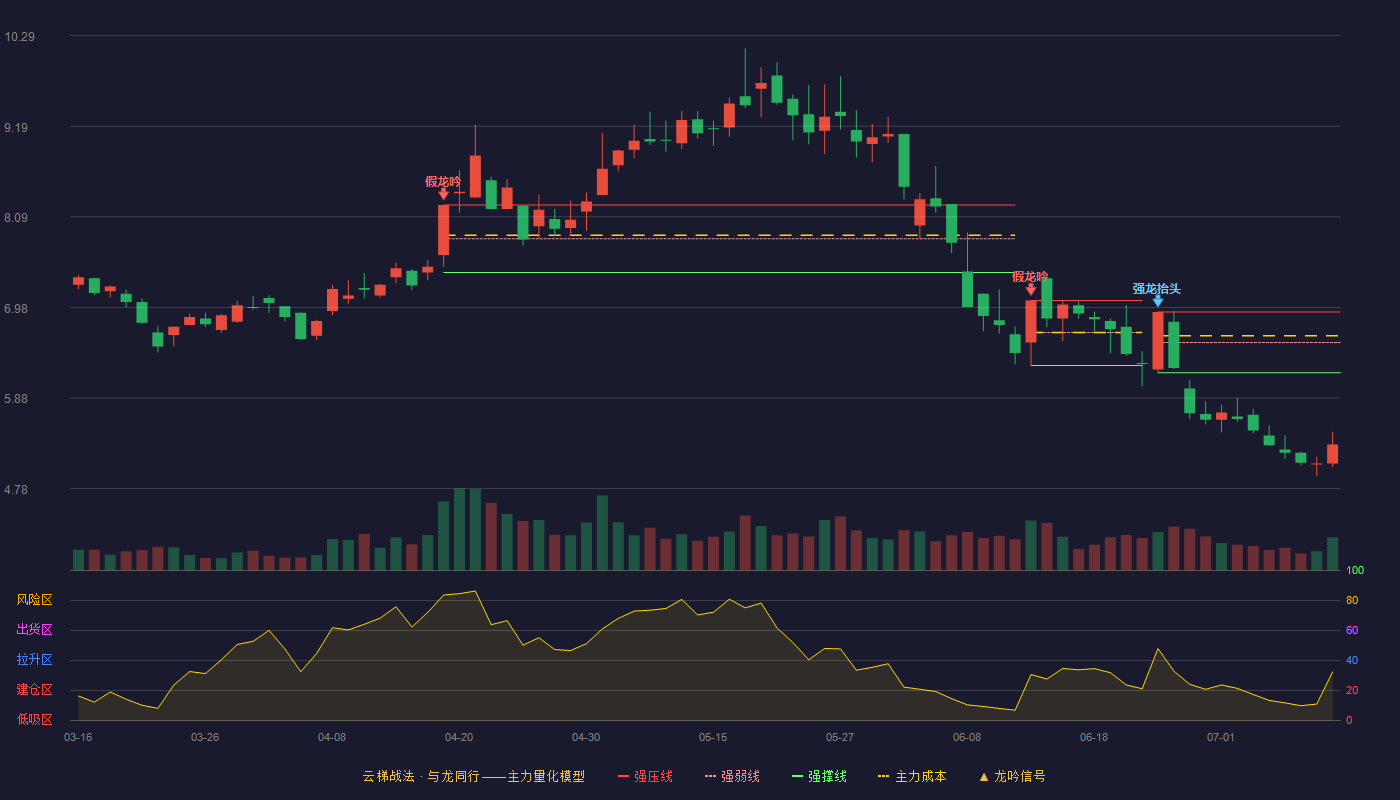Click the 05-15 date label
The height and width of the screenshot is (800, 1400).
[x=713, y=737]
